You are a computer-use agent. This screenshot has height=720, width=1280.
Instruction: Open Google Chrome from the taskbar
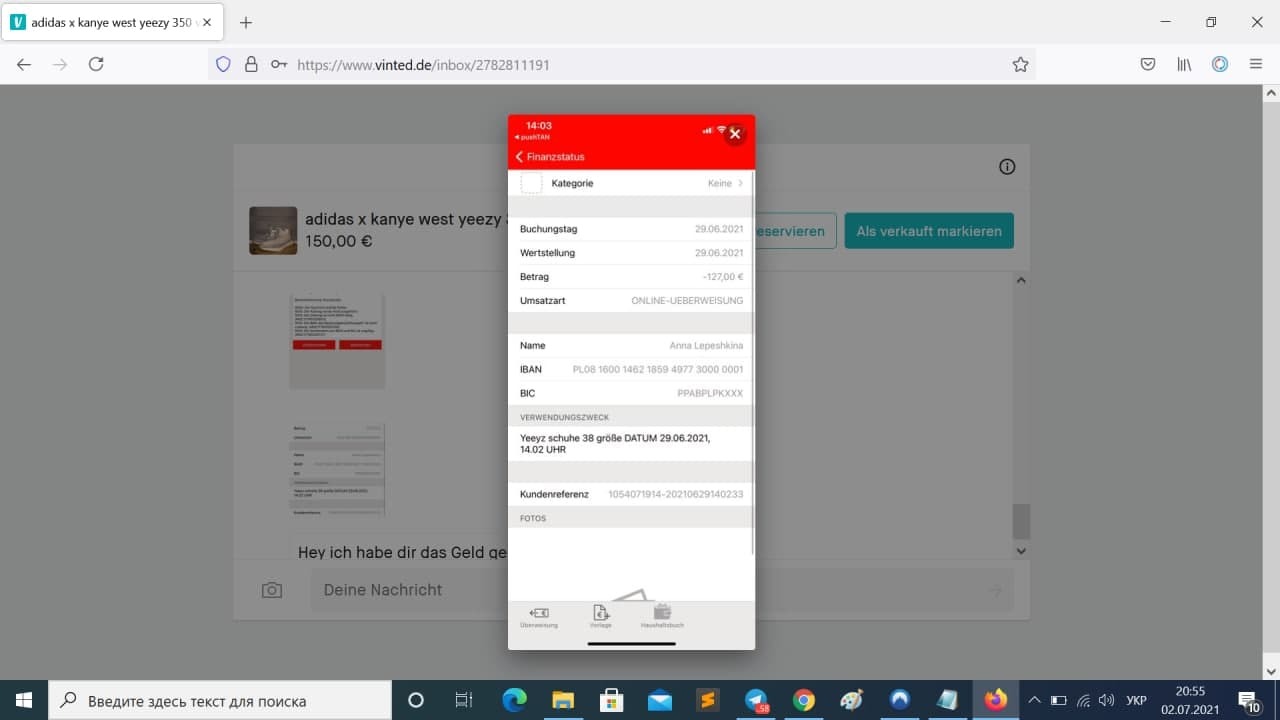(804, 700)
